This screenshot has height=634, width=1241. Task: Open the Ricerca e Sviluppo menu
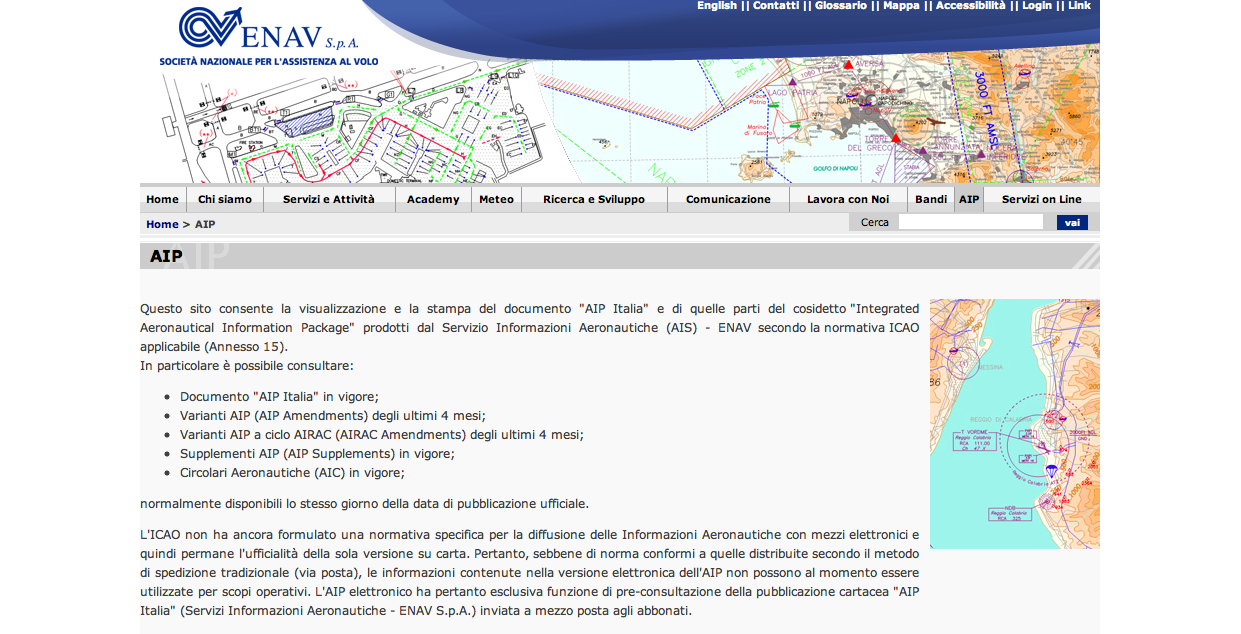[594, 199]
